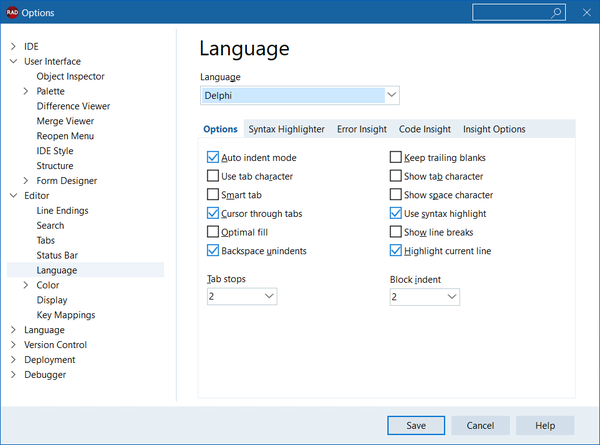Select IDE Style in tree
The height and width of the screenshot is (445, 600).
click(55, 151)
